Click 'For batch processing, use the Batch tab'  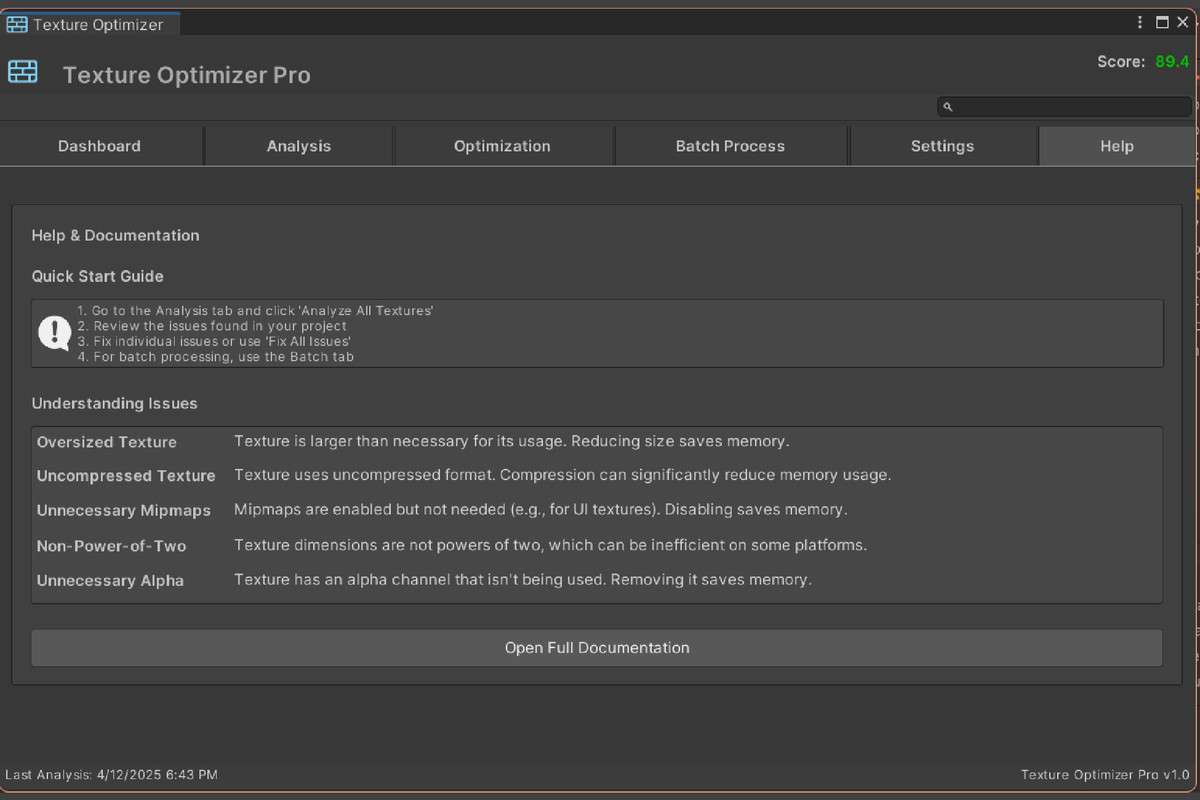tap(216, 356)
